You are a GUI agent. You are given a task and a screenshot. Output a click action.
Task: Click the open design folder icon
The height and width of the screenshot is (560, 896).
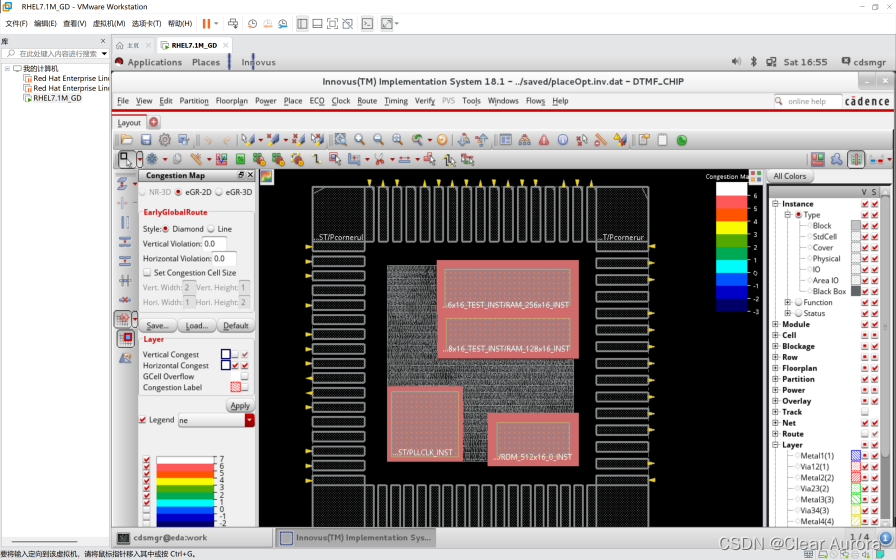(127, 140)
